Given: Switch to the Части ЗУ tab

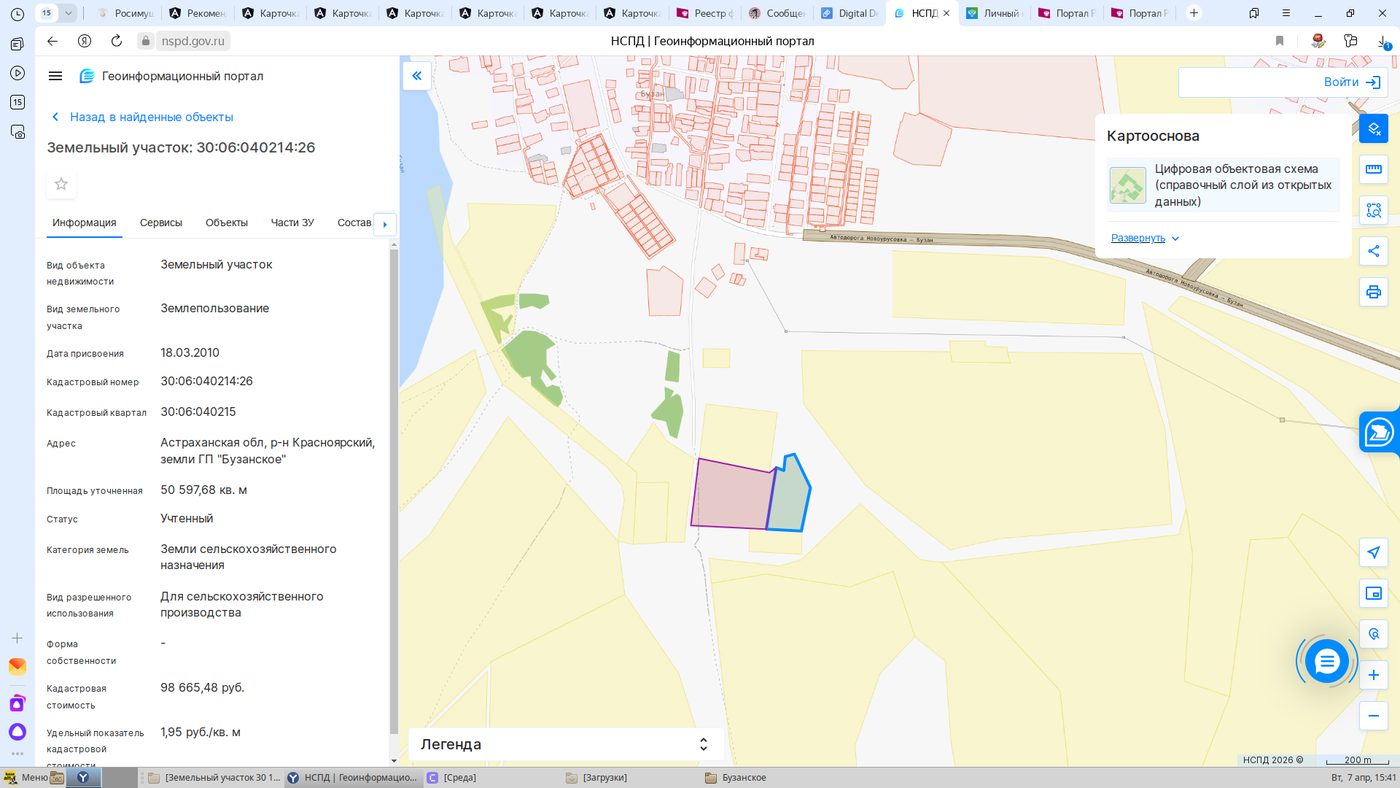Looking at the screenshot, I should tap(292, 223).
